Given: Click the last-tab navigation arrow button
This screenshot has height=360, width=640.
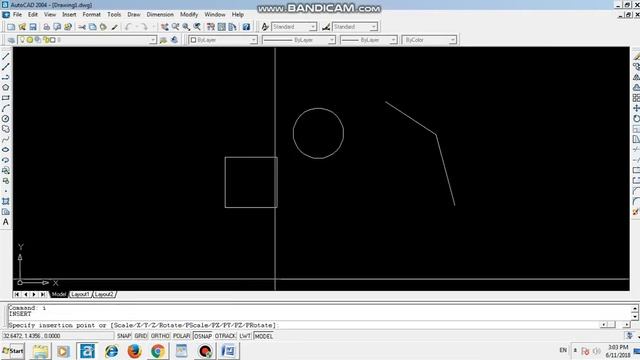Looking at the screenshot, I should [42, 294].
